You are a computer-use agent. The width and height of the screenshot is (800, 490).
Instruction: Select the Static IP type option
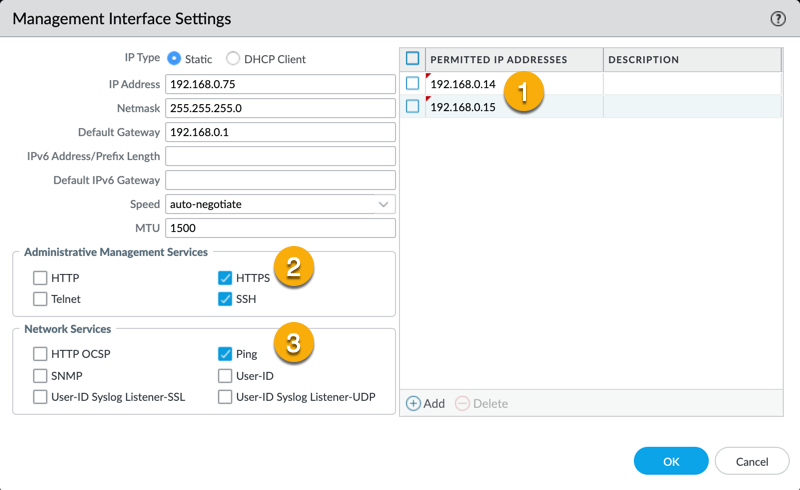click(x=174, y=59)
